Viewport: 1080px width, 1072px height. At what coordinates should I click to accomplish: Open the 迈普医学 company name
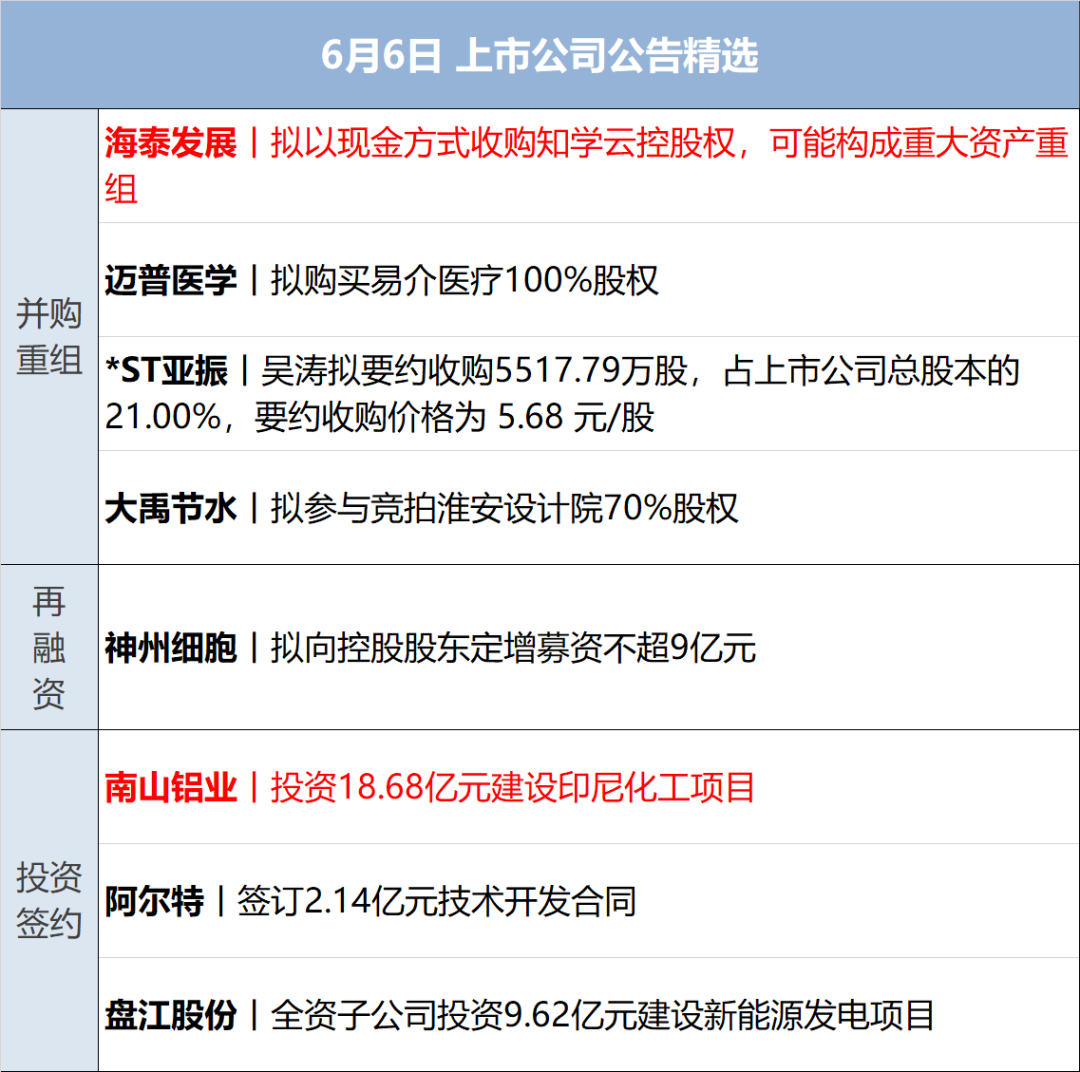point(171,280)
